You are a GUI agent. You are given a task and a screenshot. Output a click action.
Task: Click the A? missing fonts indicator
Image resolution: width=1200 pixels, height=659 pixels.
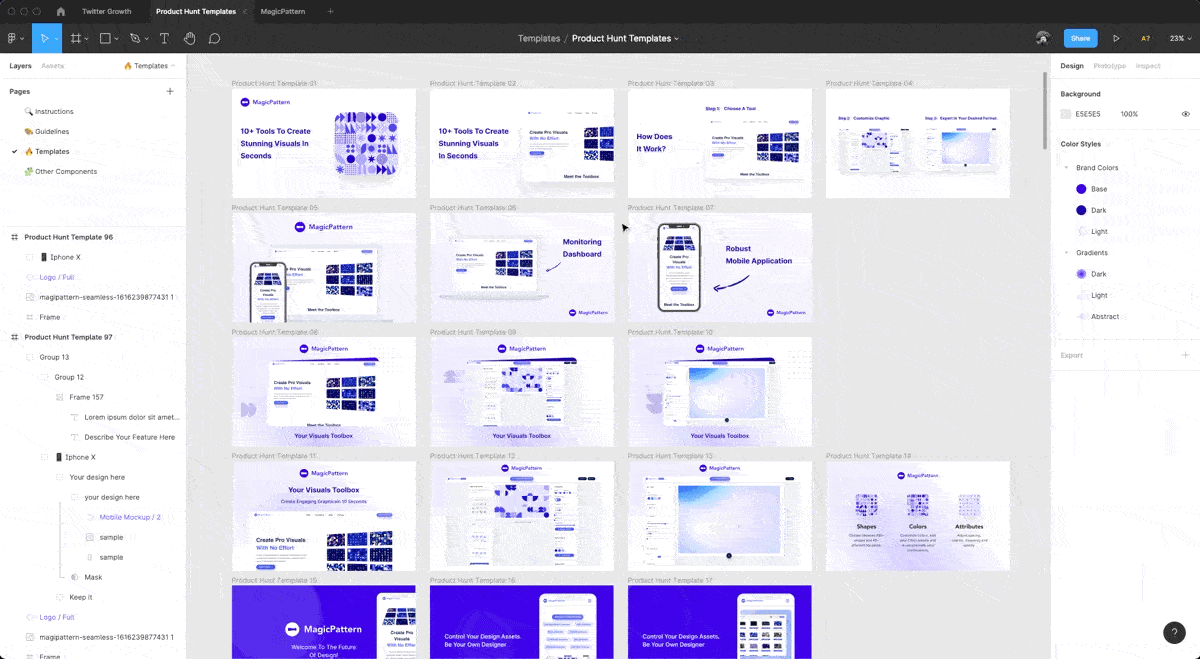click(x=1145, y=38)
